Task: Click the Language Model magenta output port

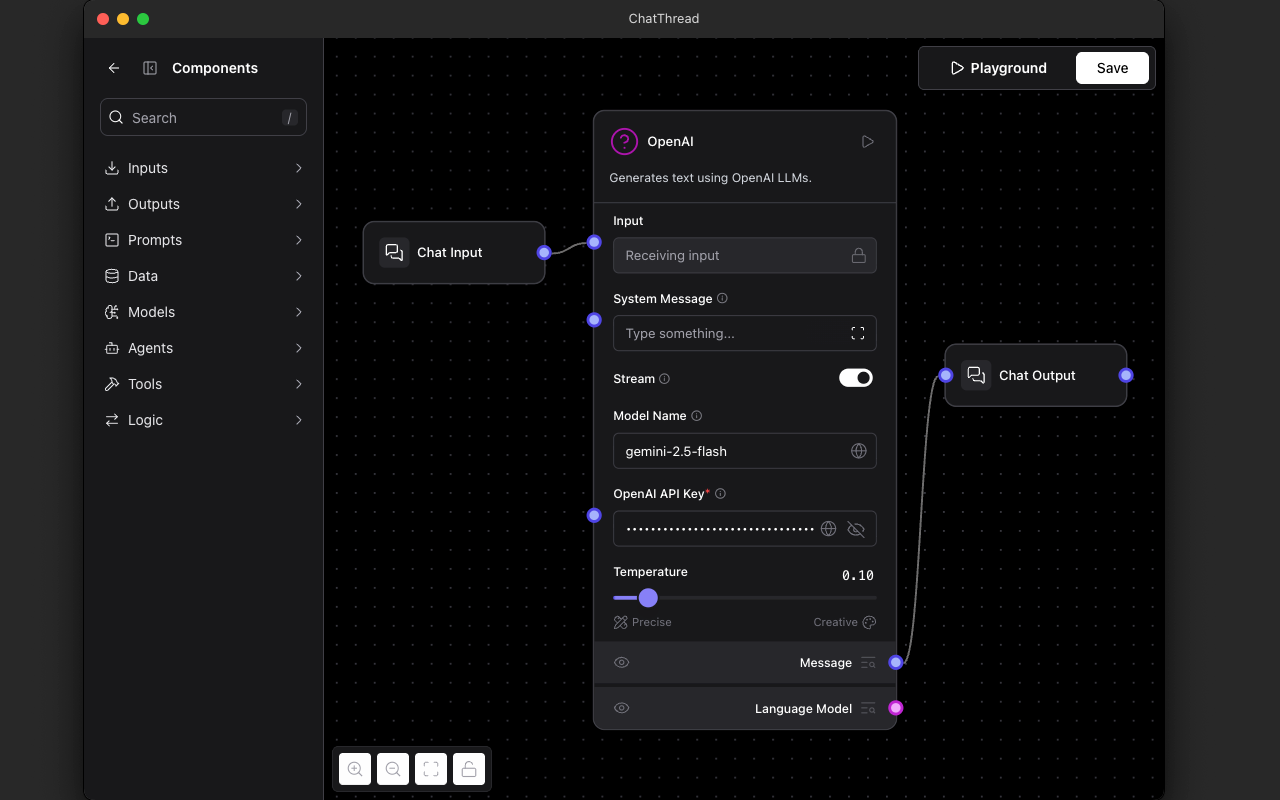Action: coord(896,708)
